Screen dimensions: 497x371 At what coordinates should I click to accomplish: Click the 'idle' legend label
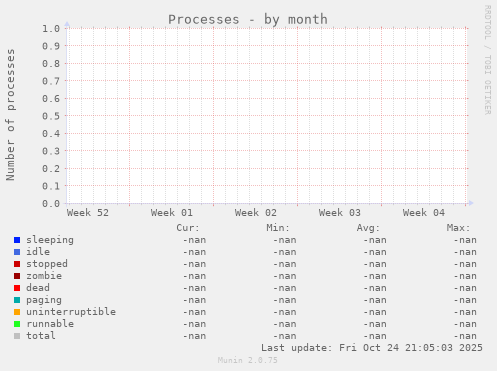(x=38, y=252)
